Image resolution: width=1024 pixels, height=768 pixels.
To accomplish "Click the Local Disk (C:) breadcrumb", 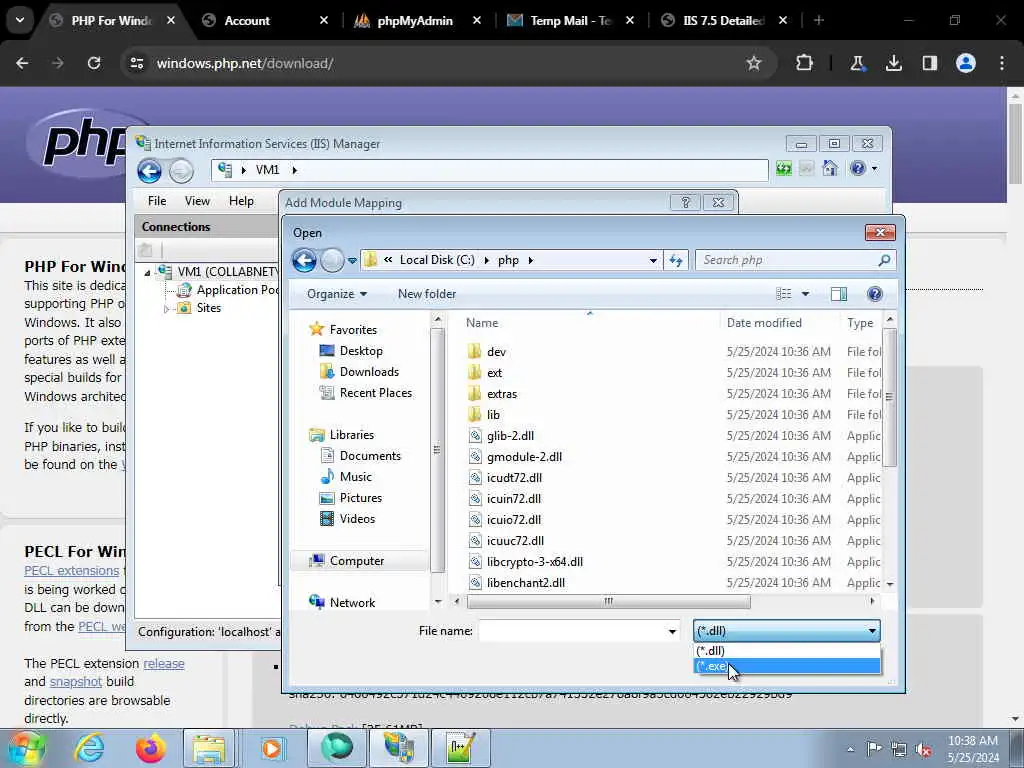I will 437,260.
